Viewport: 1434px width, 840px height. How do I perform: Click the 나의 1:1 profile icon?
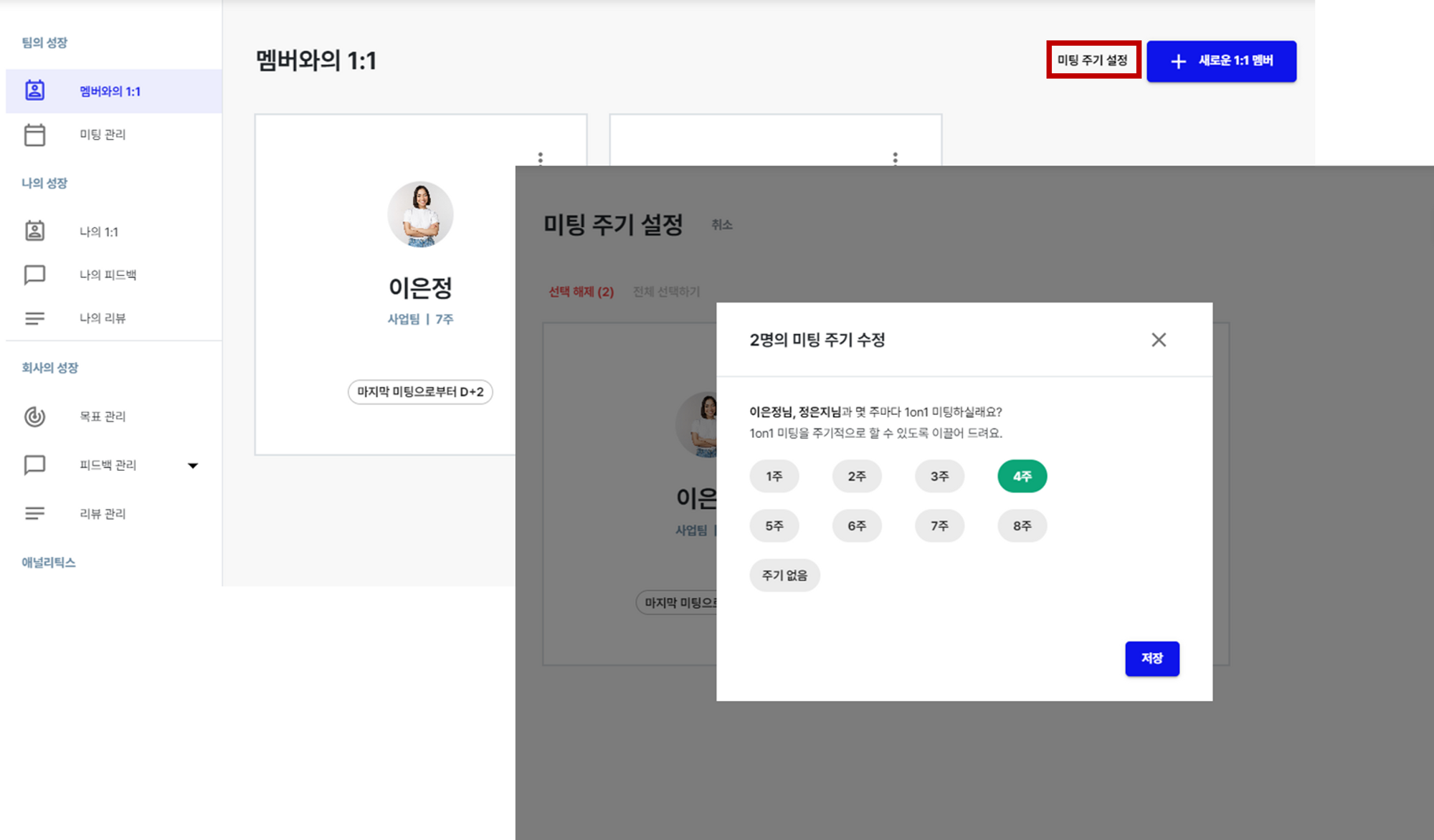coord(34,231)
